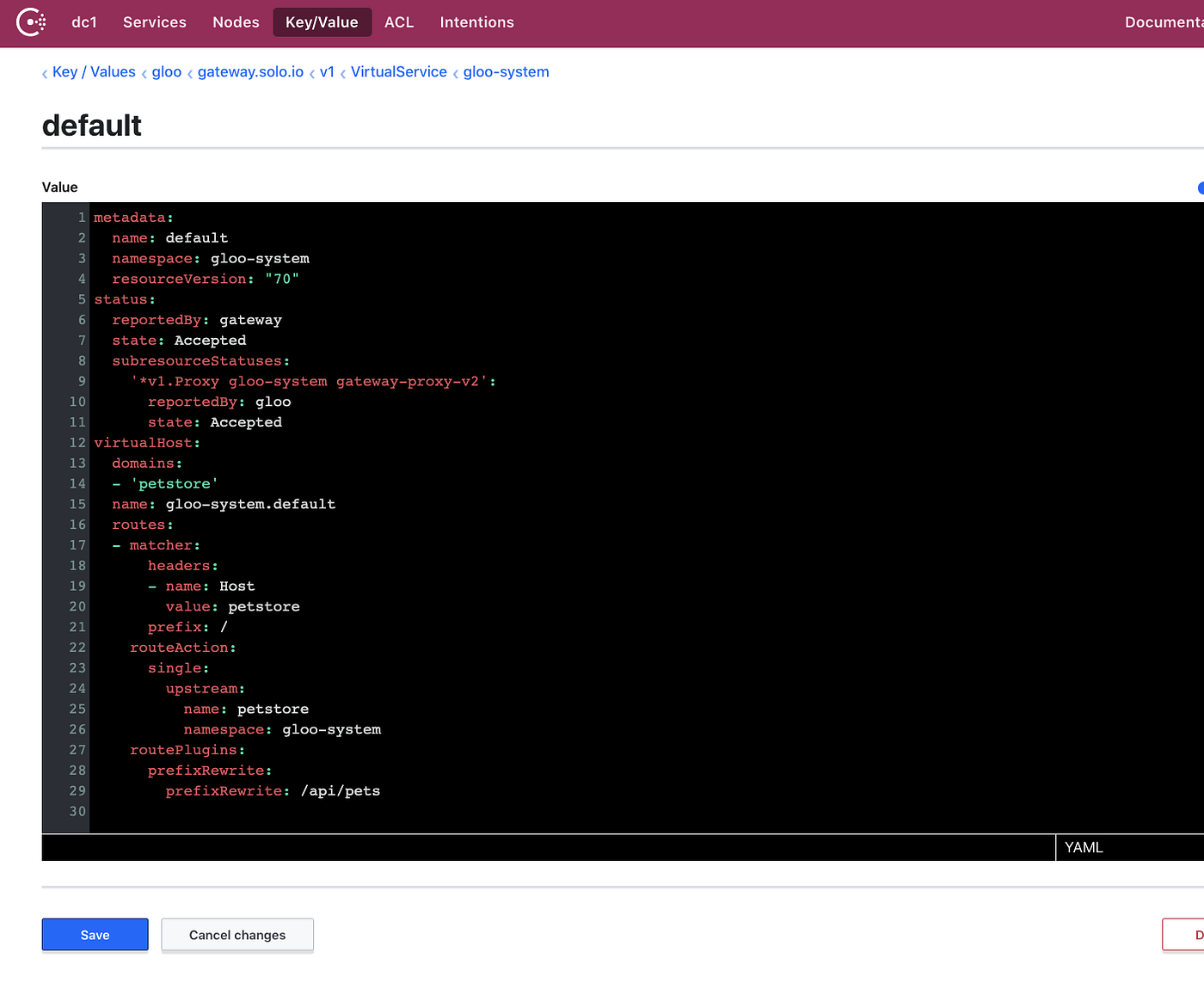1204x983 pixels.
Task: Go back to Key / Values root
Action: 94,71
